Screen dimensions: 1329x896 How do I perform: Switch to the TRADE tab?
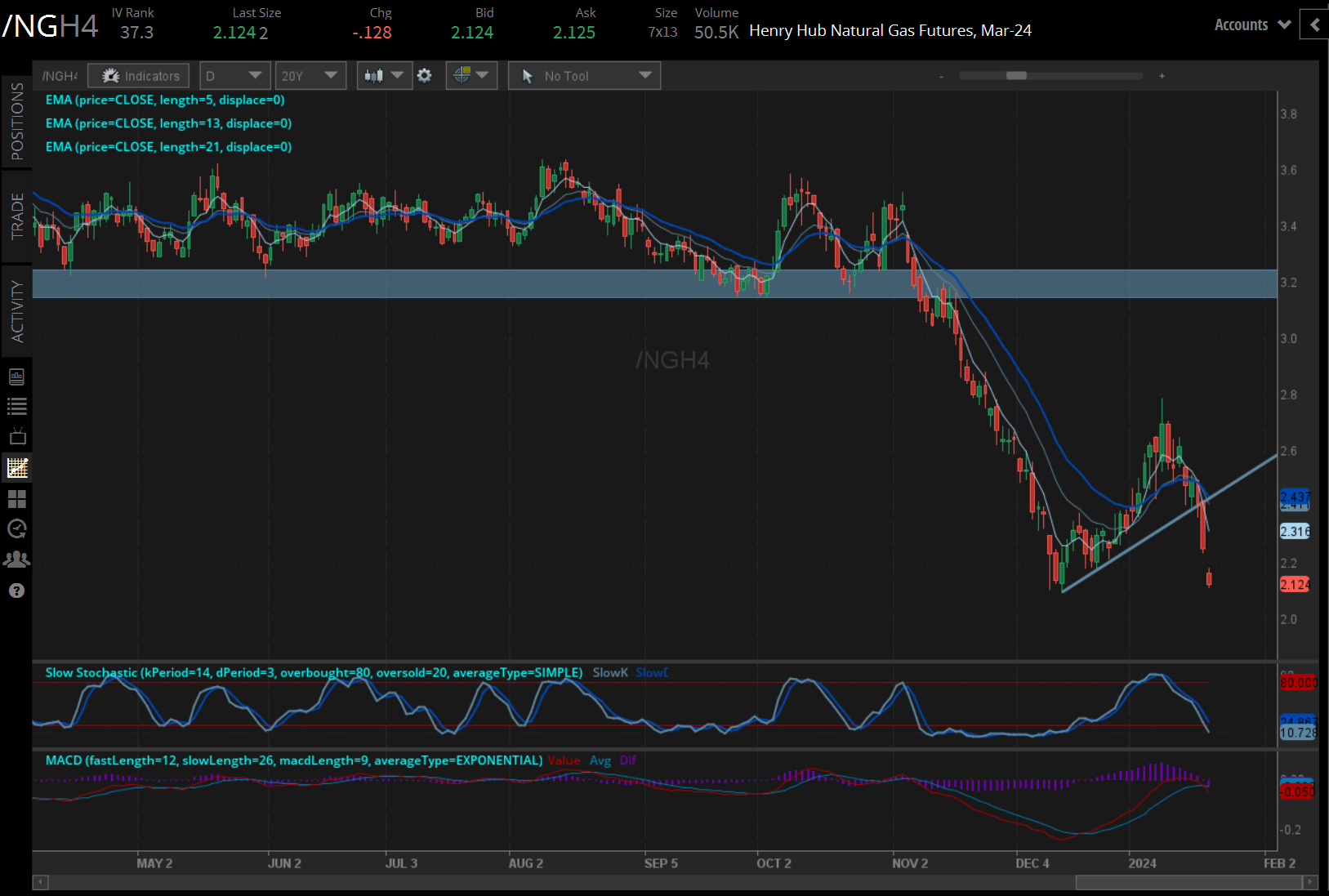coord(16,216)
